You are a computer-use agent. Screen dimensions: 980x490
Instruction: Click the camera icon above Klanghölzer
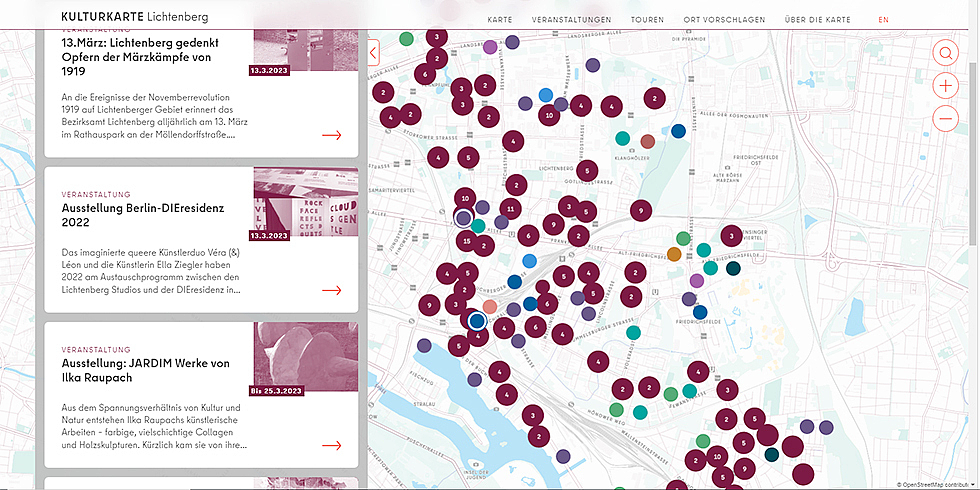point(632,151)
